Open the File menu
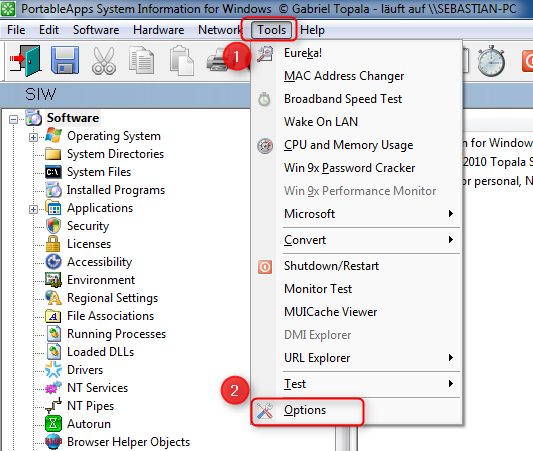This screenshot has height=451, width=533. 16,30
